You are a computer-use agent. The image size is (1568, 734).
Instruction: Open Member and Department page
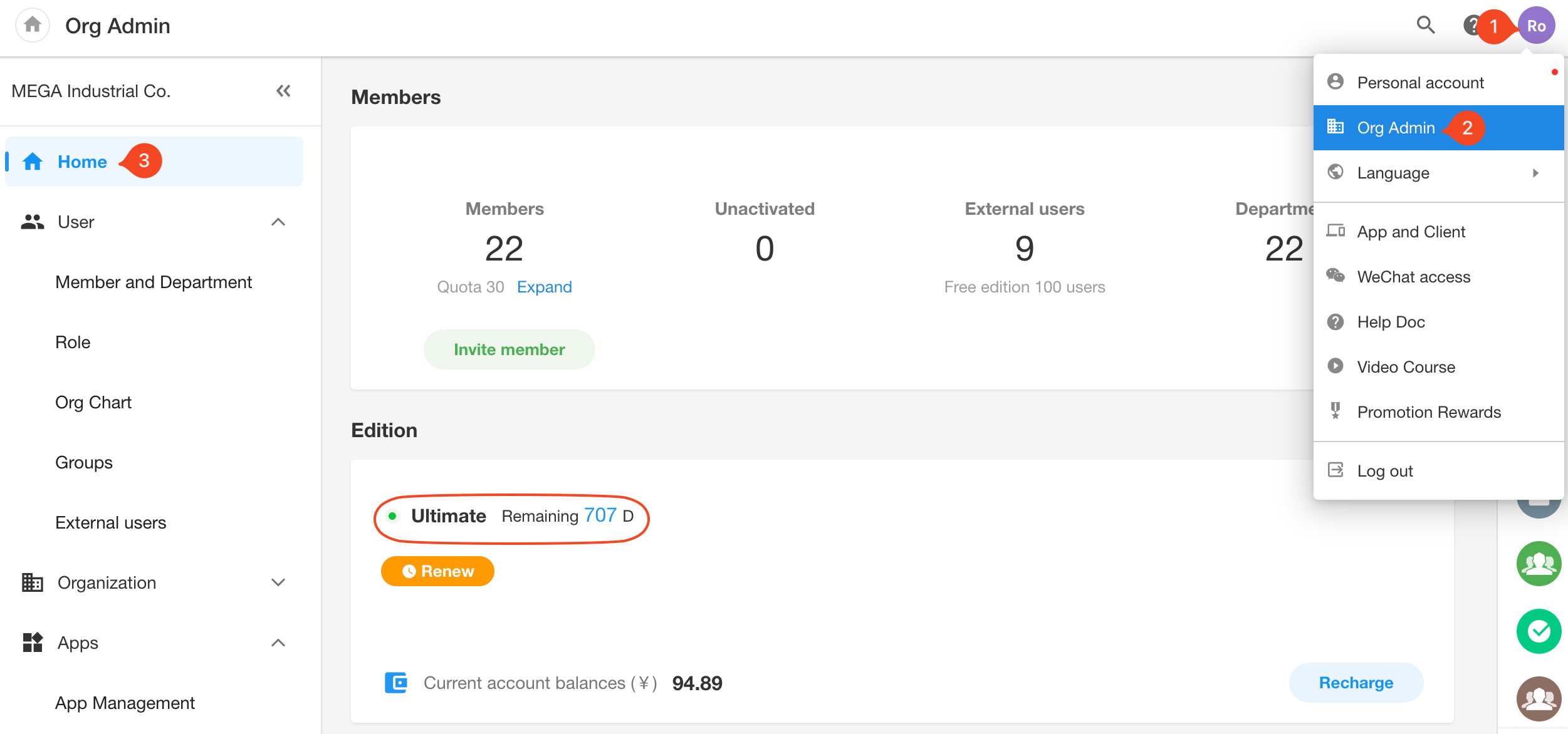click(154, 282)
